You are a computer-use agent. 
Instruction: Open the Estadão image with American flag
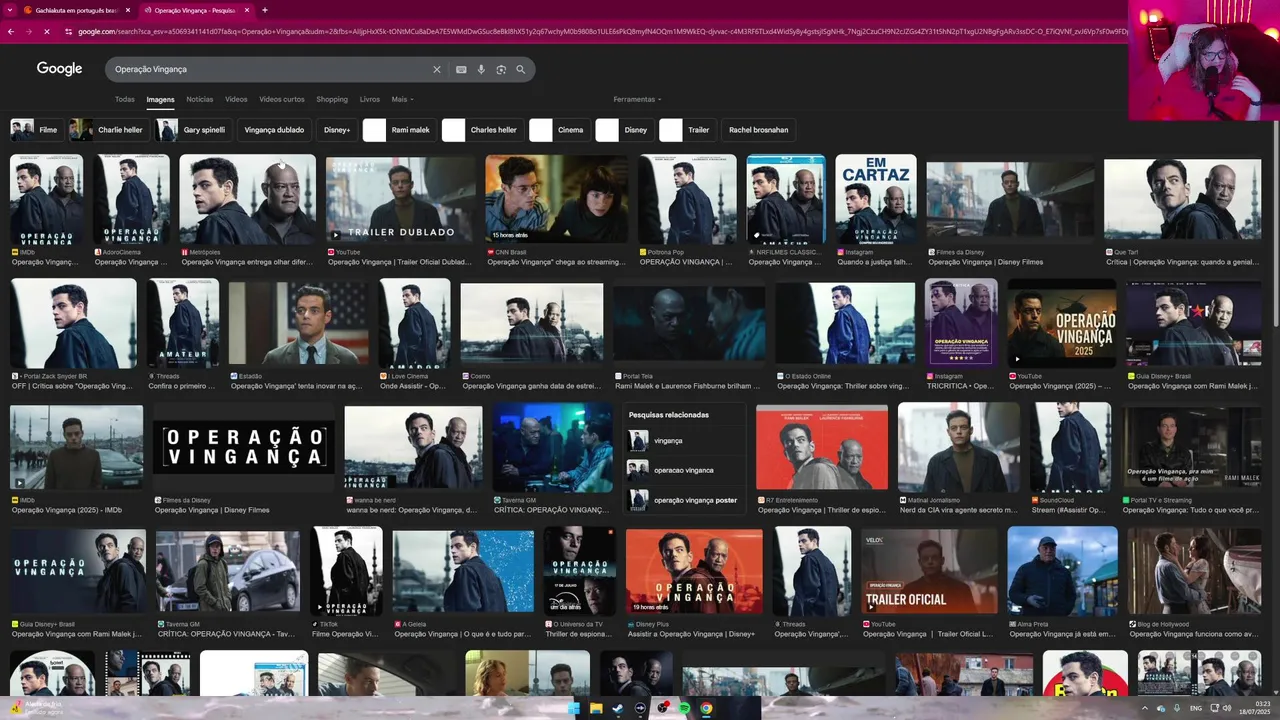pyautogui.click(x=299, y=324)
